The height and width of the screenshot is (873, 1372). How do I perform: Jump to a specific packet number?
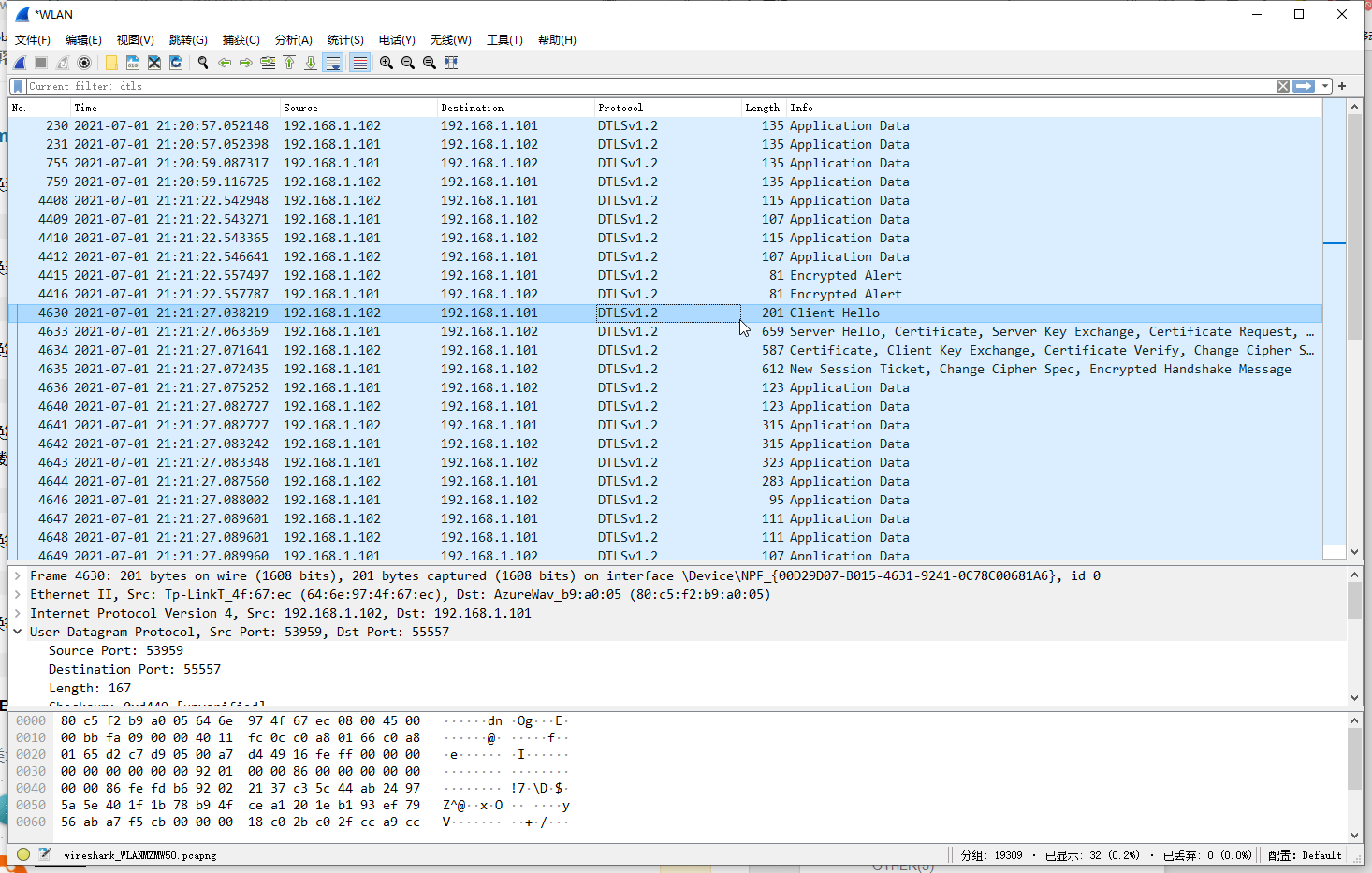tap(268, 63)
